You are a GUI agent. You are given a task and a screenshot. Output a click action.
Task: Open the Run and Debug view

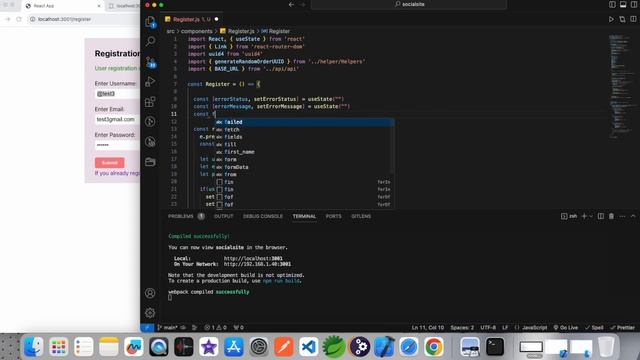click(150, 81)
